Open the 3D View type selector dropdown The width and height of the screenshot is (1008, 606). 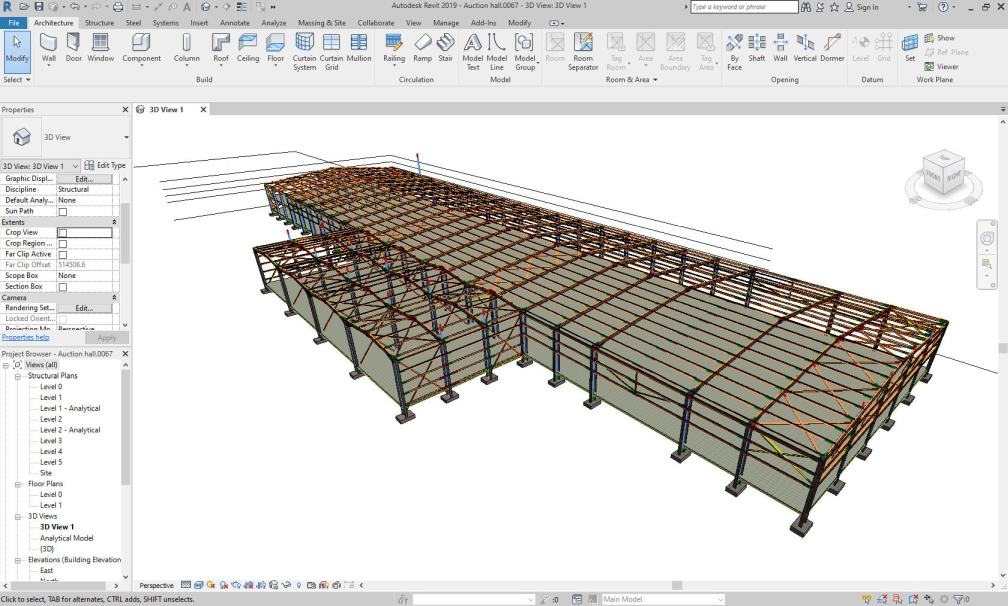point(126,137)
